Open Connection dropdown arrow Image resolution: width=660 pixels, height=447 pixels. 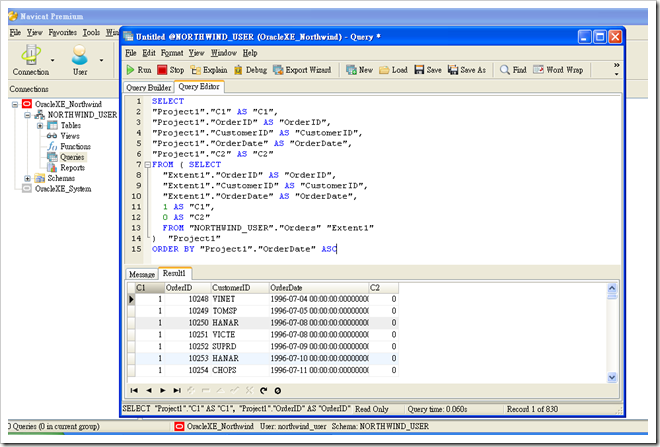(x=53, y=61)
